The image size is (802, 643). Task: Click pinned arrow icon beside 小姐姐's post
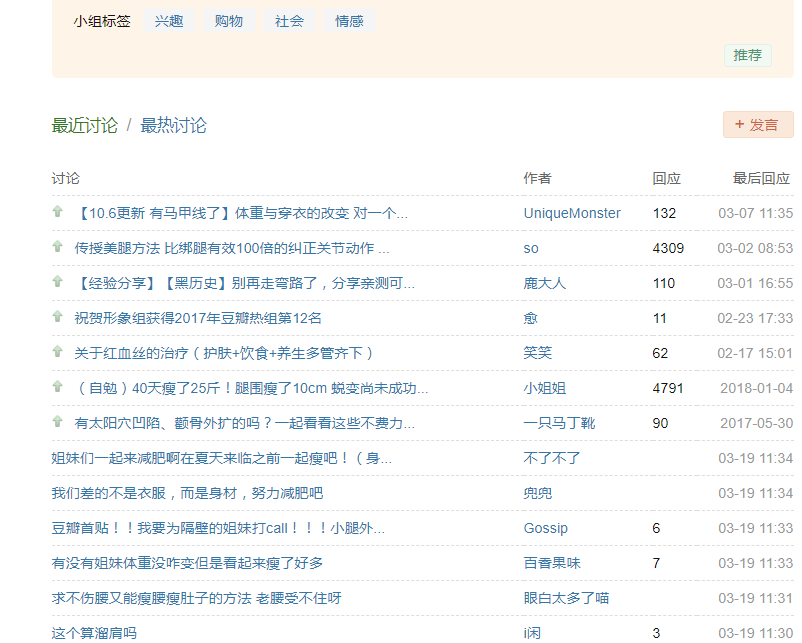[58, 387]
